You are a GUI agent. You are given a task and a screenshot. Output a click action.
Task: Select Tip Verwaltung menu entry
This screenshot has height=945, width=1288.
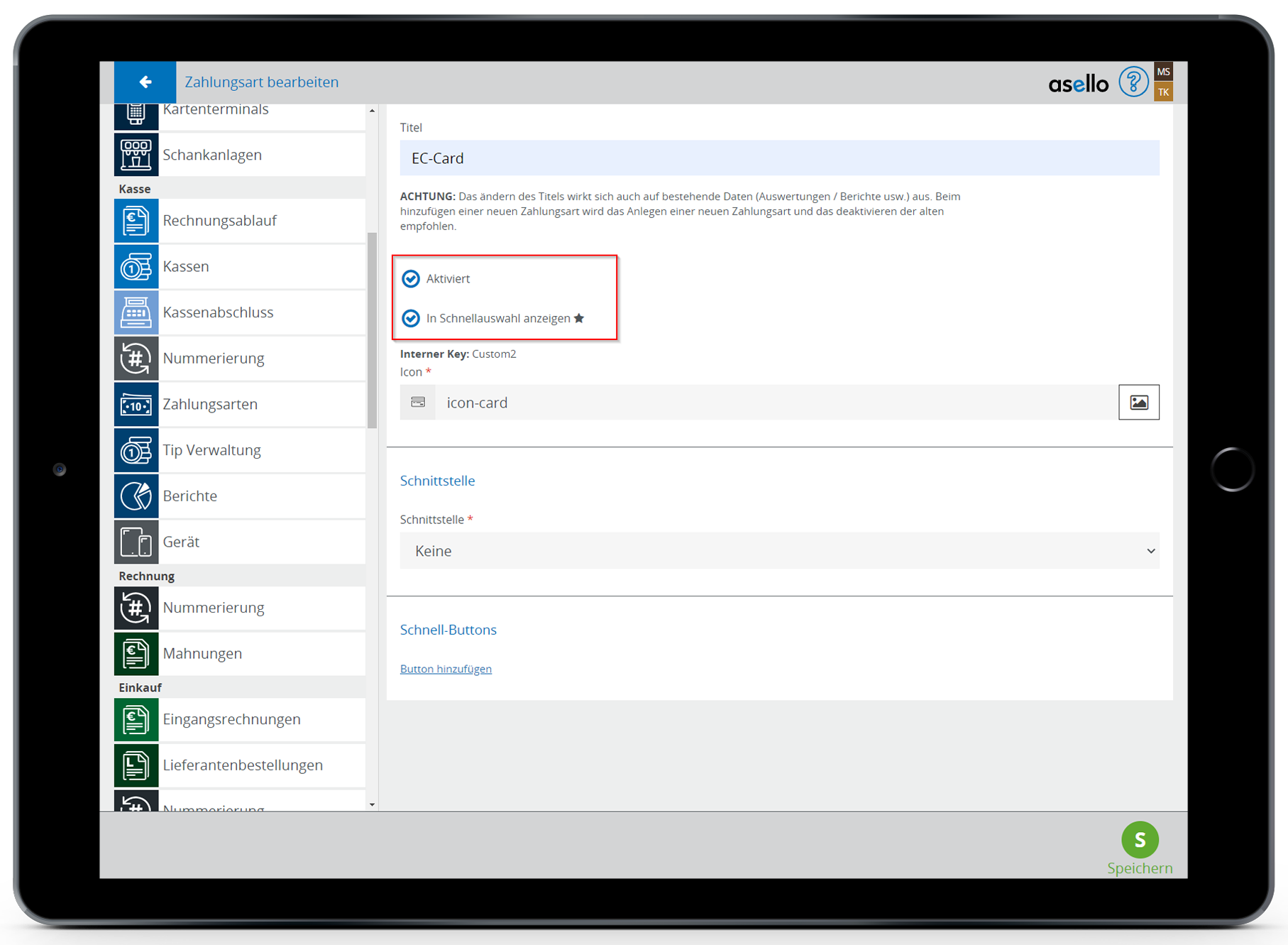coord(211,450)
